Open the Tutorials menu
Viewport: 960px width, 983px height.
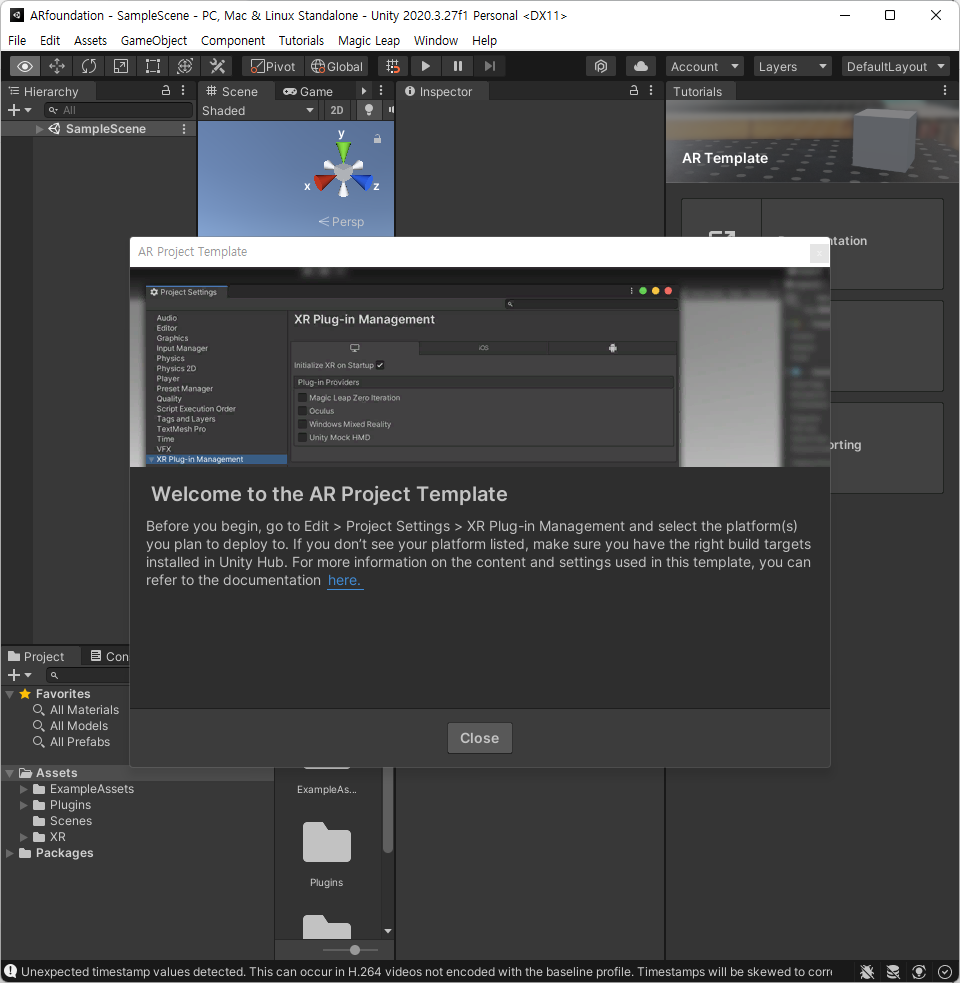(301, 41)
